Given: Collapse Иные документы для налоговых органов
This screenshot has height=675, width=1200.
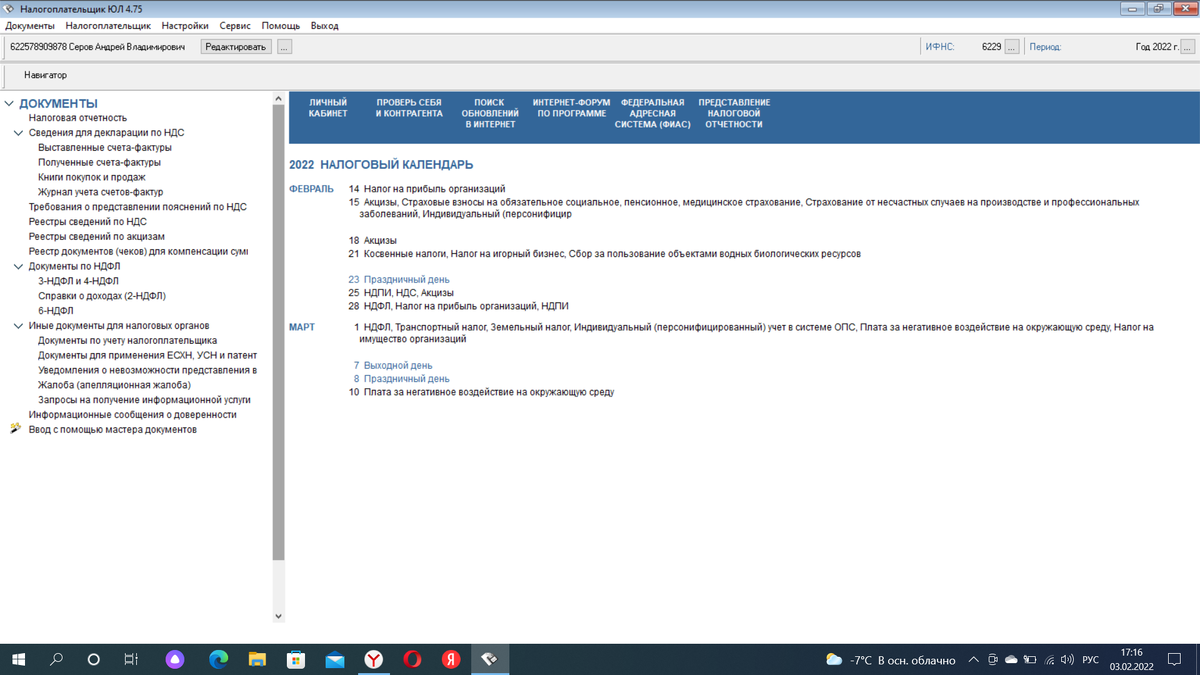Looking at the screenshot, I should point(18,326).
